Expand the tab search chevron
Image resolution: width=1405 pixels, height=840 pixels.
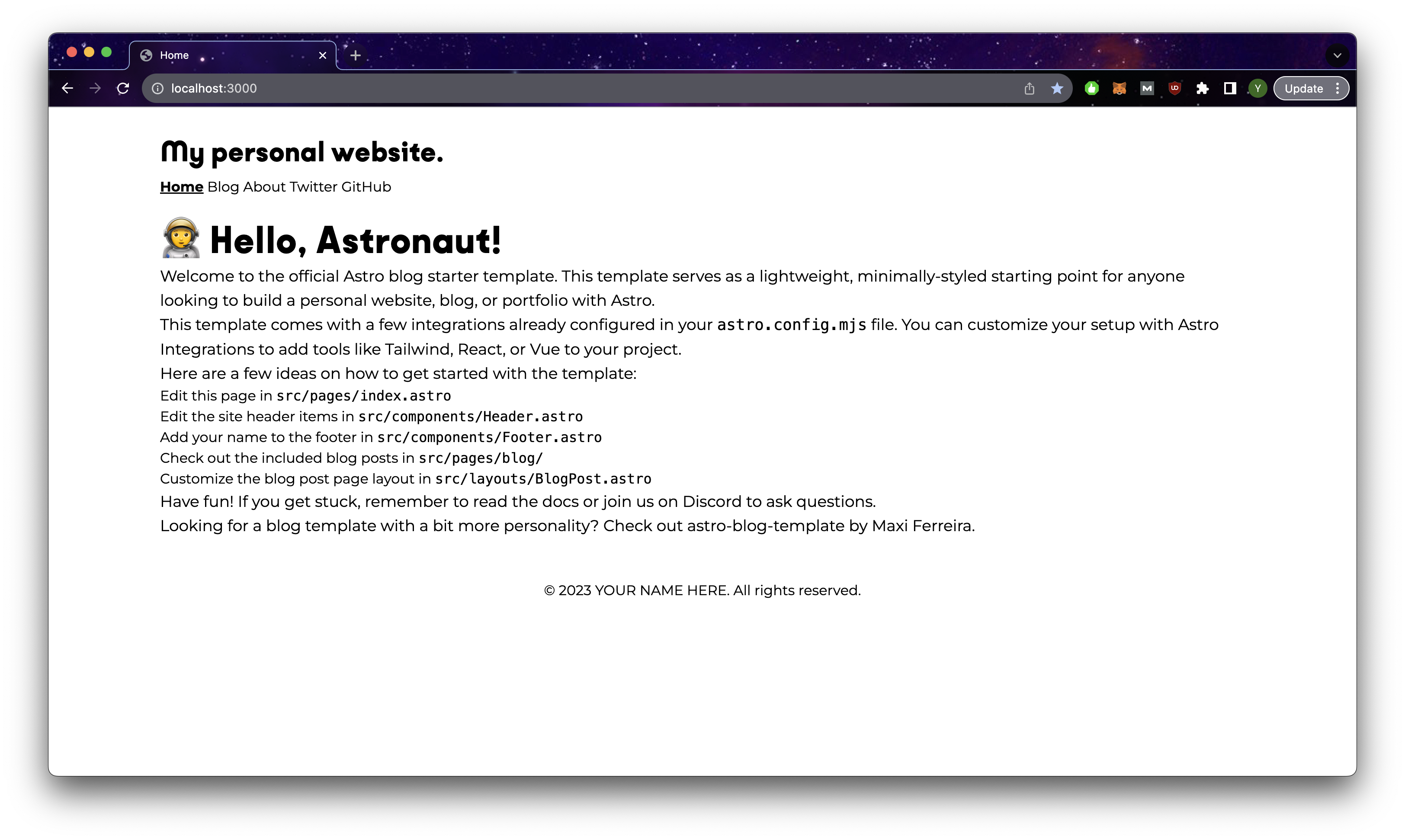(1337, 55)
